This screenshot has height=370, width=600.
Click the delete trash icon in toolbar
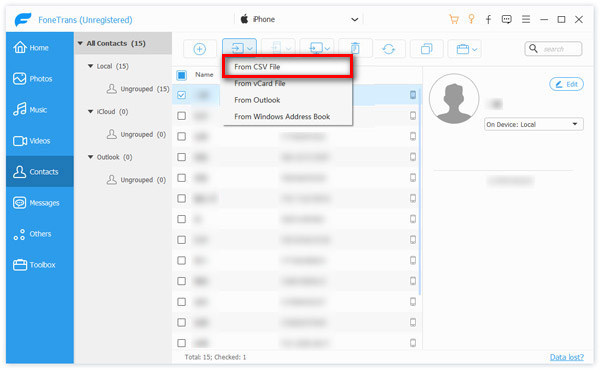pyautogui.click(x=355, y=49)
